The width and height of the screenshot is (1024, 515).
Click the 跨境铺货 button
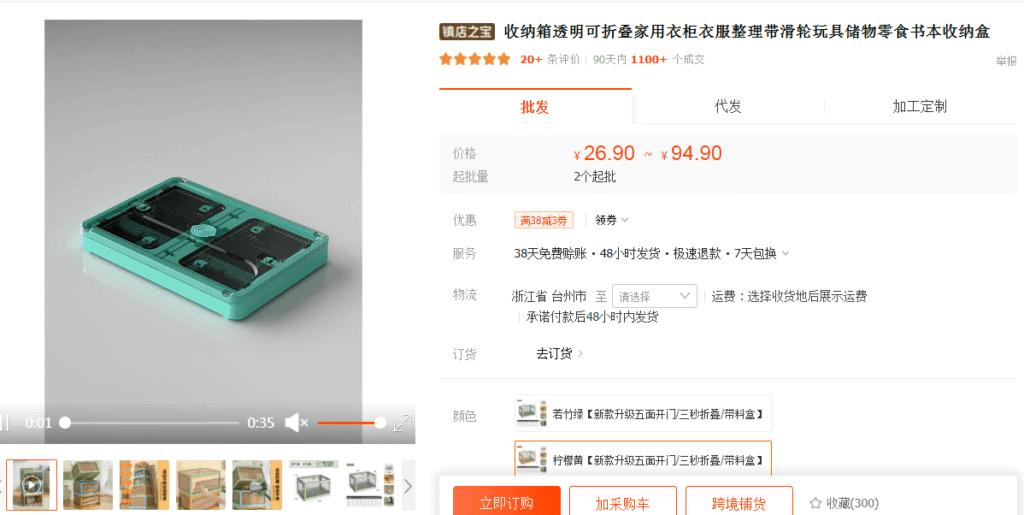pos(739,503)
